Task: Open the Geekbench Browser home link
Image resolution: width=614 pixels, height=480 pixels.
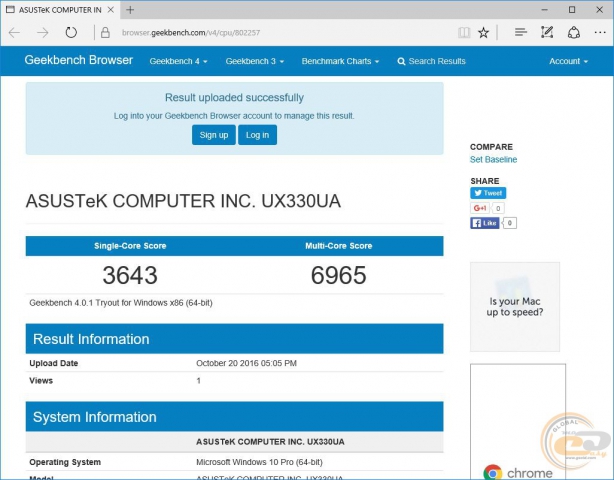Action: click(78, 60)
